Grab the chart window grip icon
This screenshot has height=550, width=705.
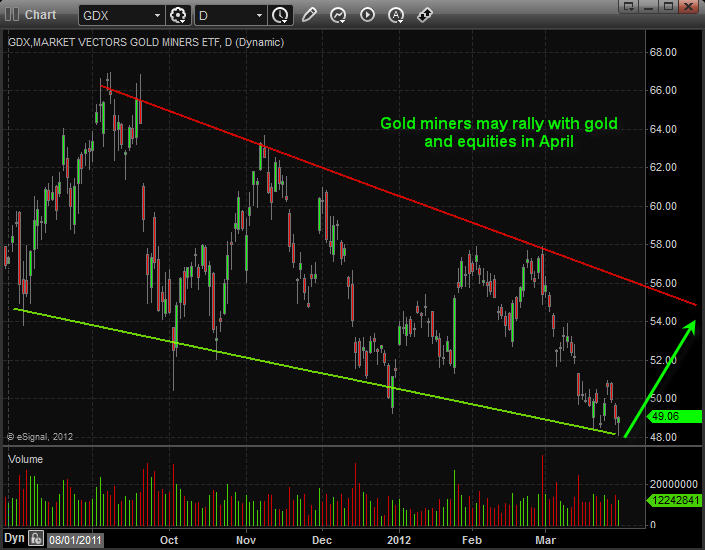tap(12, 15)
